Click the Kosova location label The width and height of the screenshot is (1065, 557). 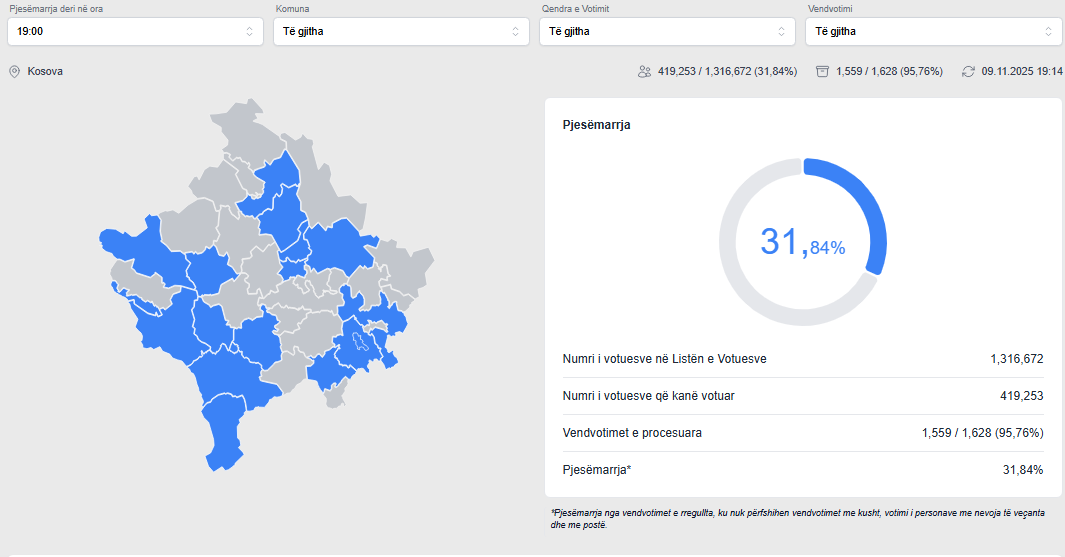pos(45,72)
